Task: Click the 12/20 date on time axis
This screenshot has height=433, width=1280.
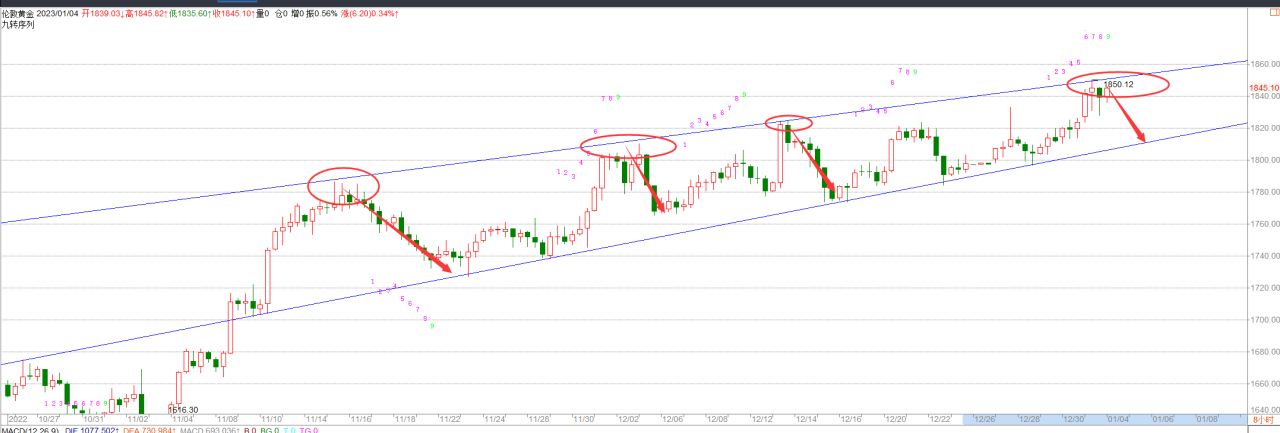Action: 896,419
